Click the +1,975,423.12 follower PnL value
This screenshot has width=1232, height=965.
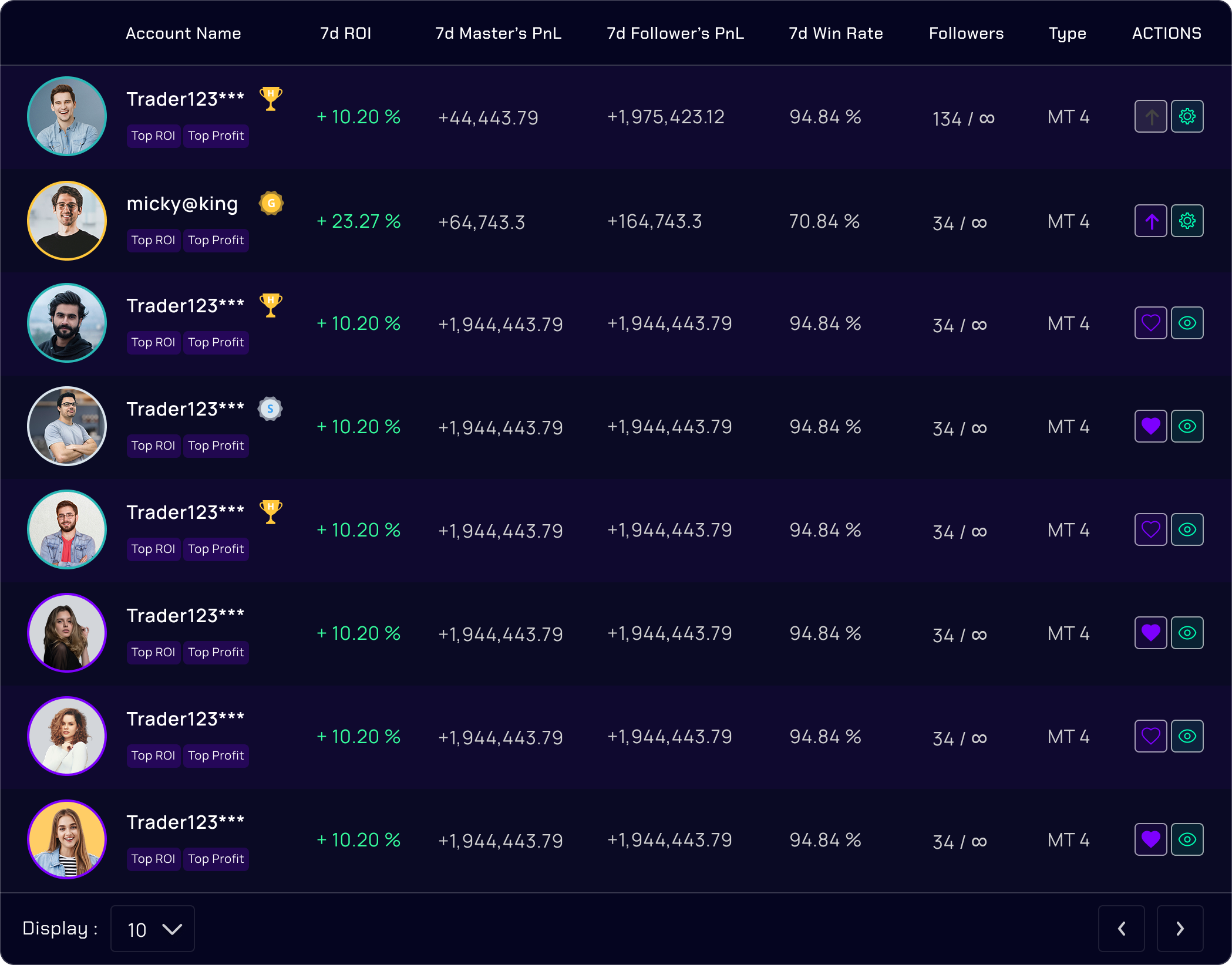point(665,117)
